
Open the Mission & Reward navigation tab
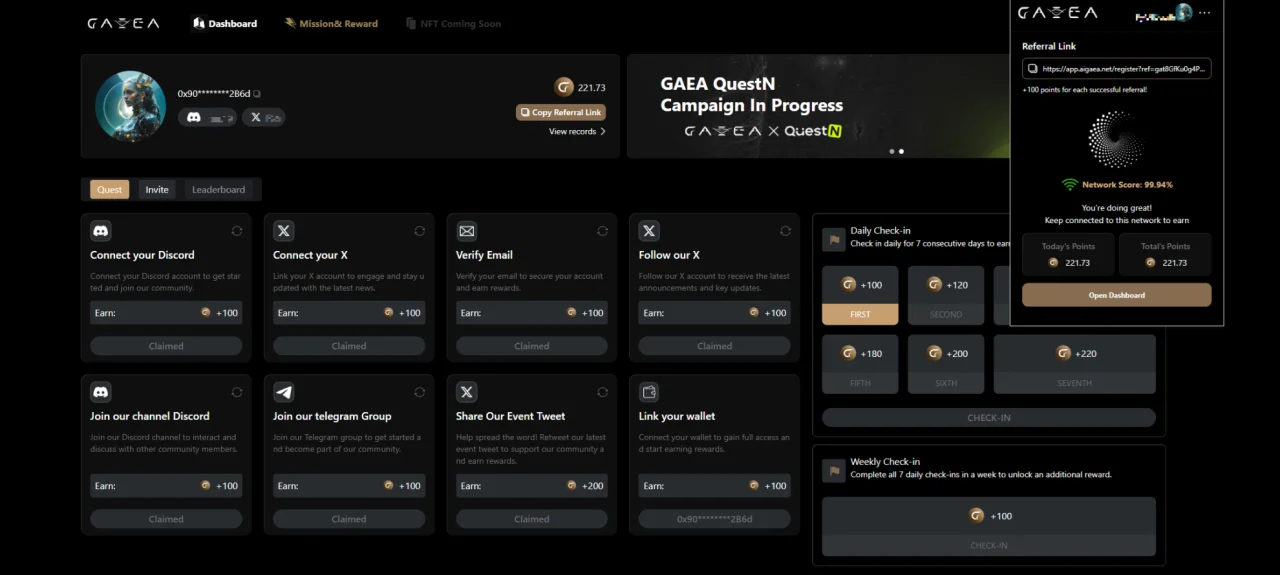point(331,23)
